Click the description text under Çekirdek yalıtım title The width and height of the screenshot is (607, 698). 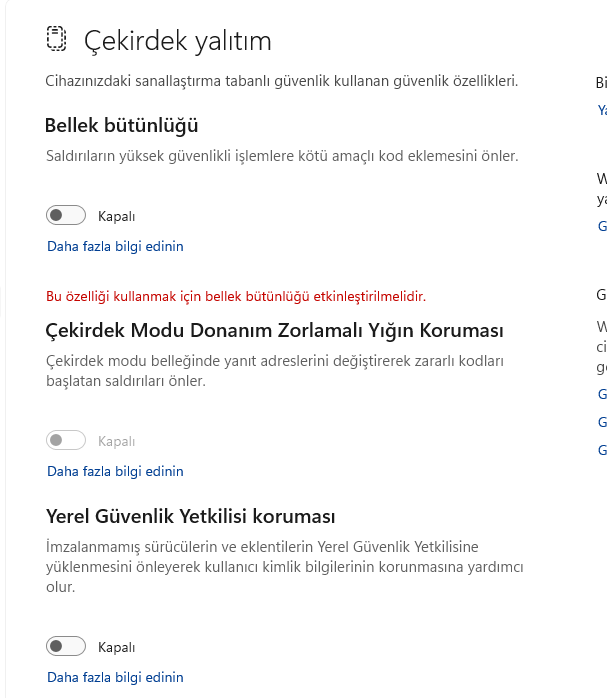pyautogui.click(x=282, y=81)
